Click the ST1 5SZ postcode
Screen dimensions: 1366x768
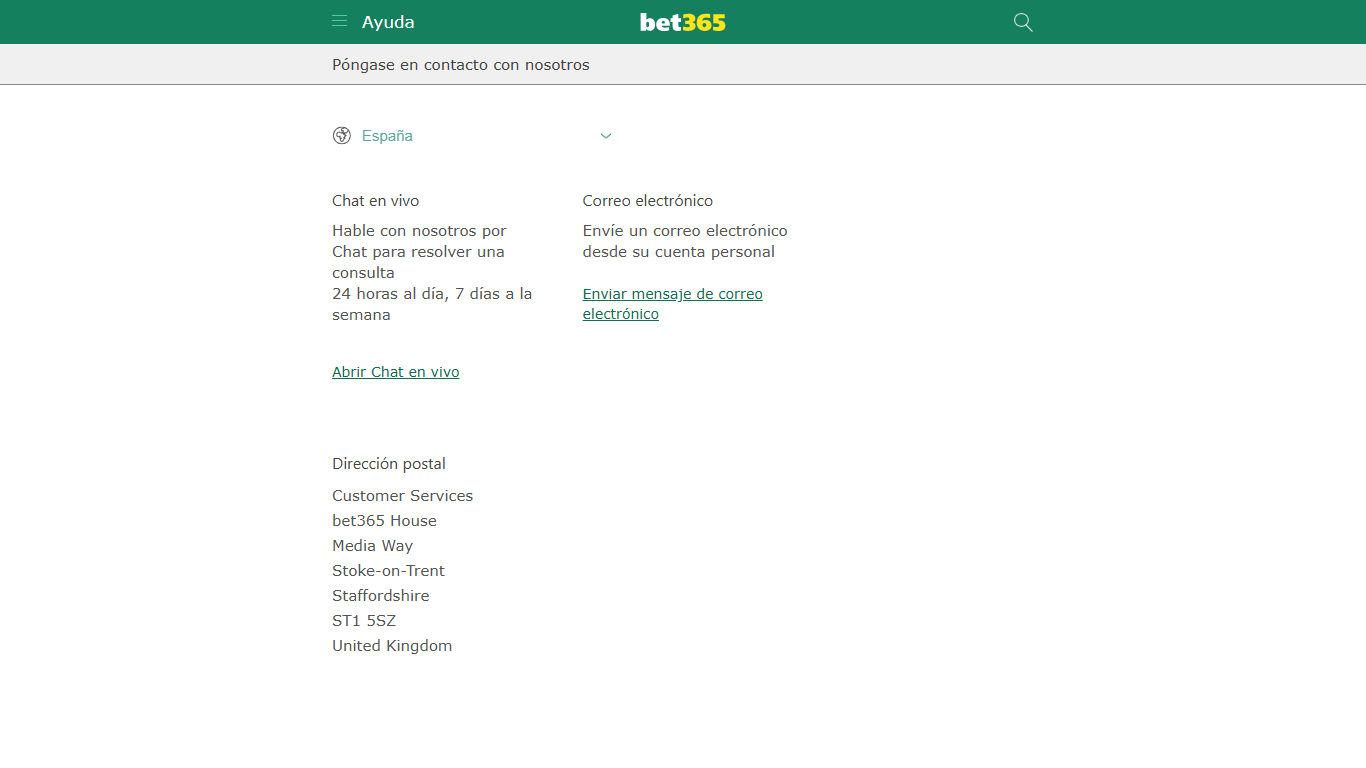[364, 621]
